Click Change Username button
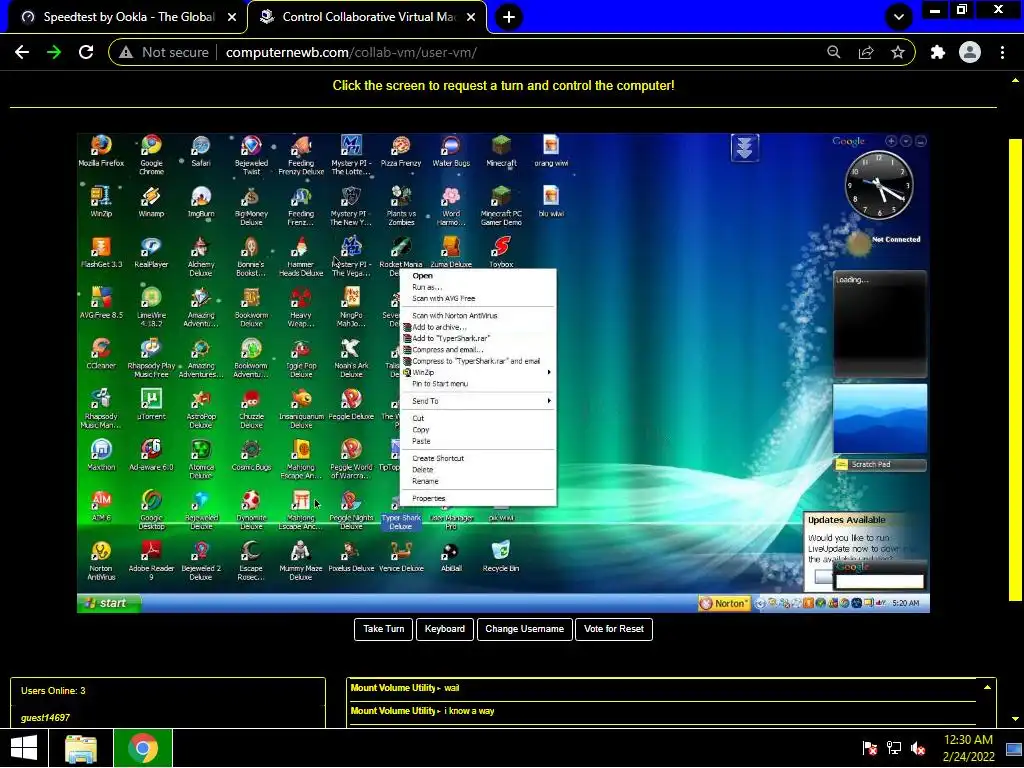Screen dimensions: 1024x768 pyautogui.click(x=524, y=629)
